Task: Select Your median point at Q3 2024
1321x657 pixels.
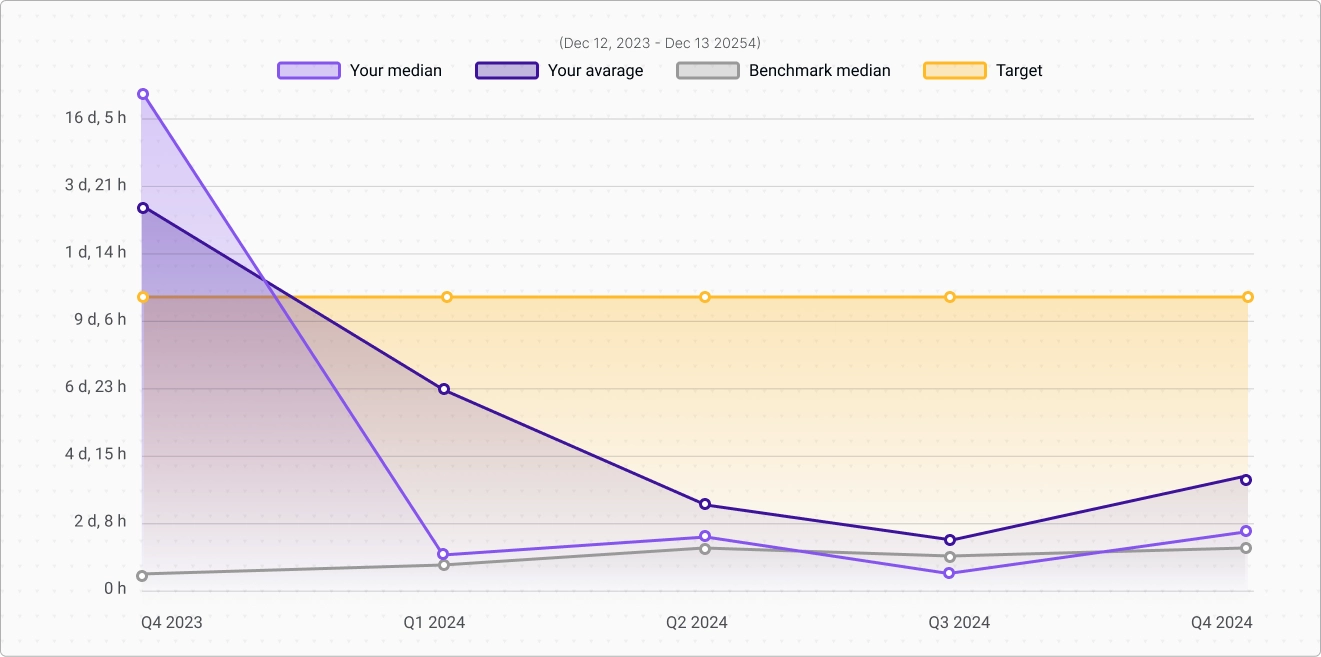Action: 949,573
